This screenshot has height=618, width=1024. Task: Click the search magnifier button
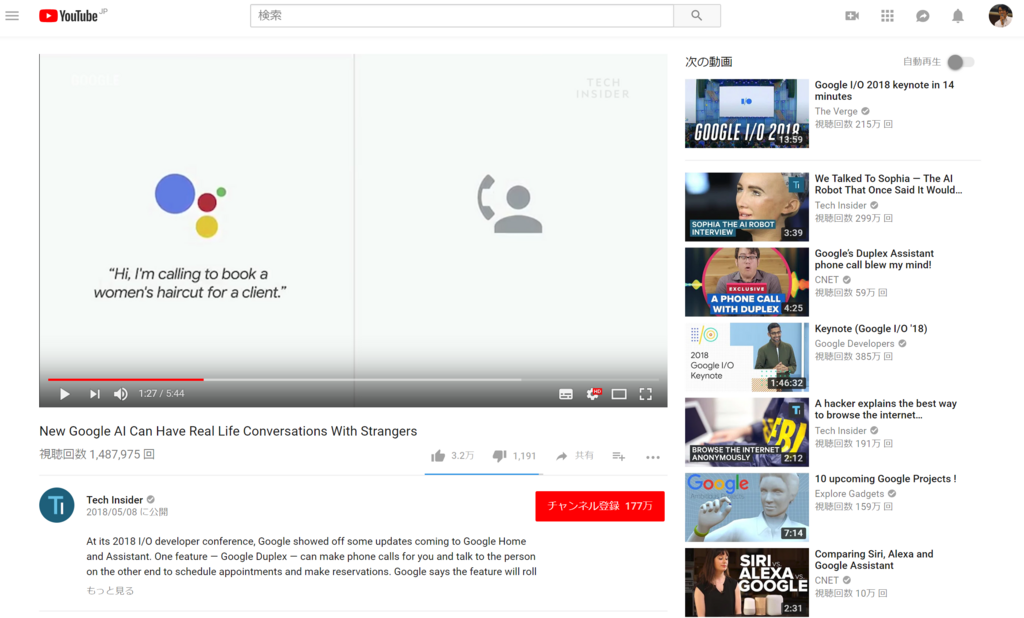click(x=697, y=16)
